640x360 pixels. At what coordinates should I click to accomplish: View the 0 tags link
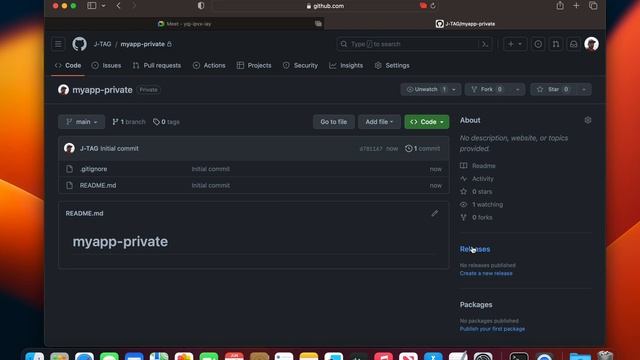point(166,122)
